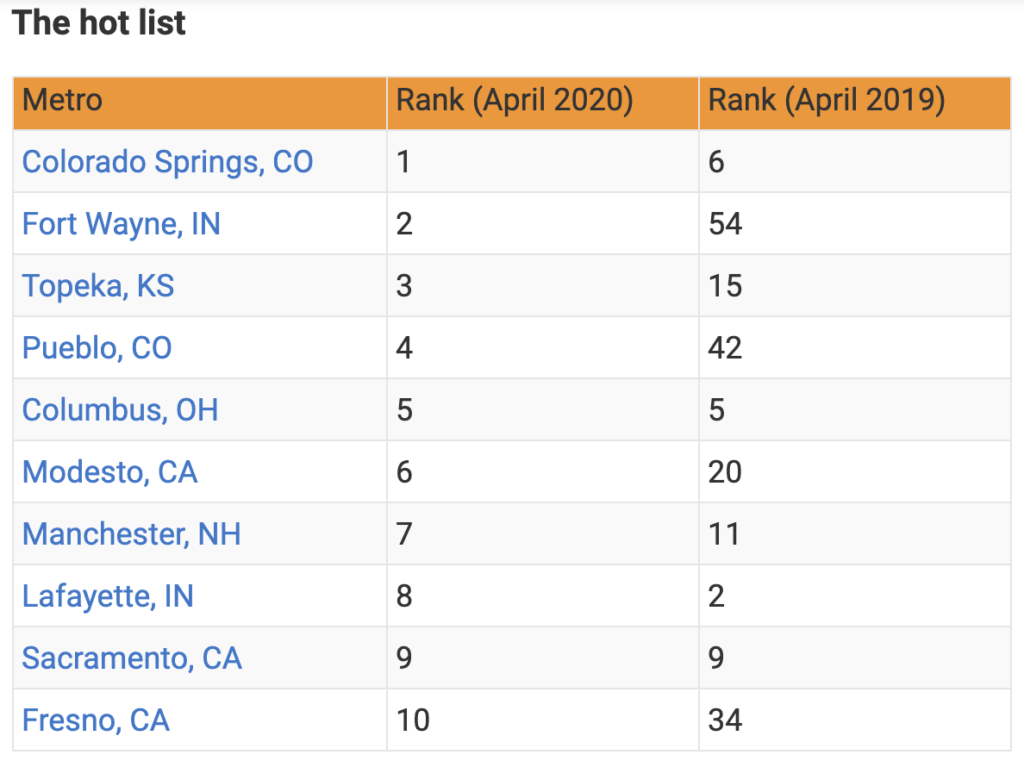
Task: Open the Colorado Springs, CO link
Action: click(x=168, y=162)
